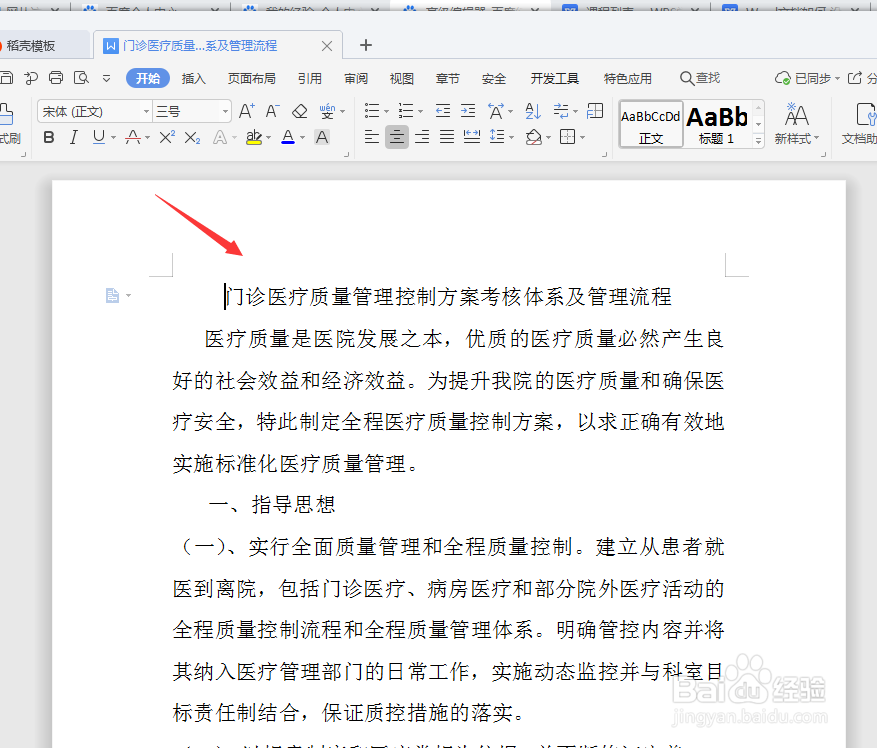Open print preview from quick access toolbar
This screenshot has width=877, height=748.
point(82,78)
